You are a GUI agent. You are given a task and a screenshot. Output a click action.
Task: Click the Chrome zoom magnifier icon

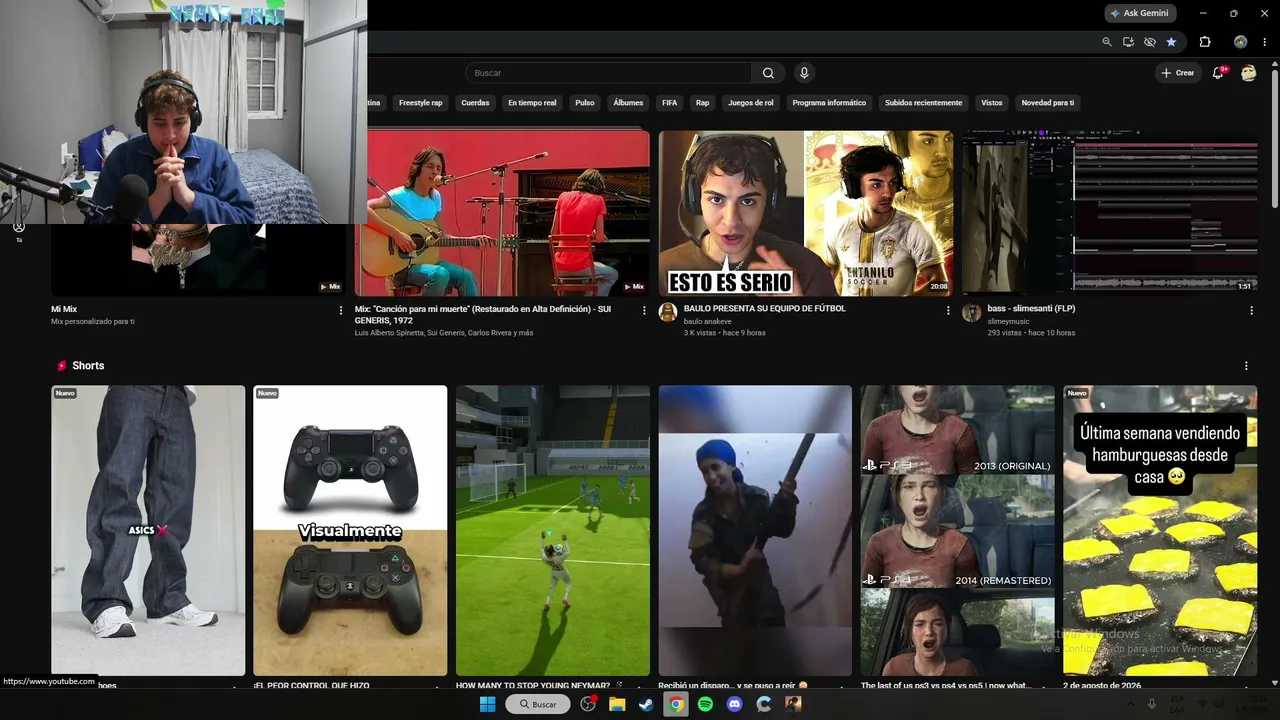pyautogui.click(x=1107, y=42)
